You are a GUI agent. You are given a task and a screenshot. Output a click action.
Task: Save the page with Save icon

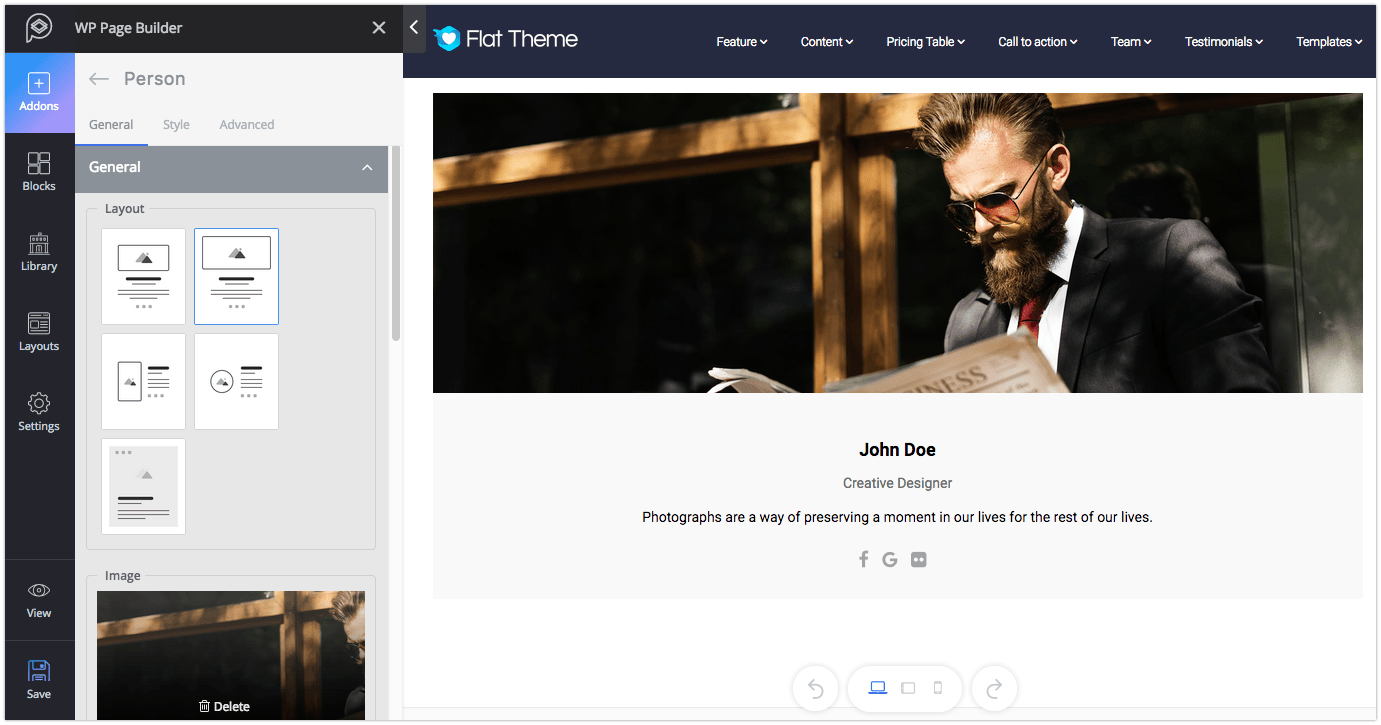(x=39, y=680)
